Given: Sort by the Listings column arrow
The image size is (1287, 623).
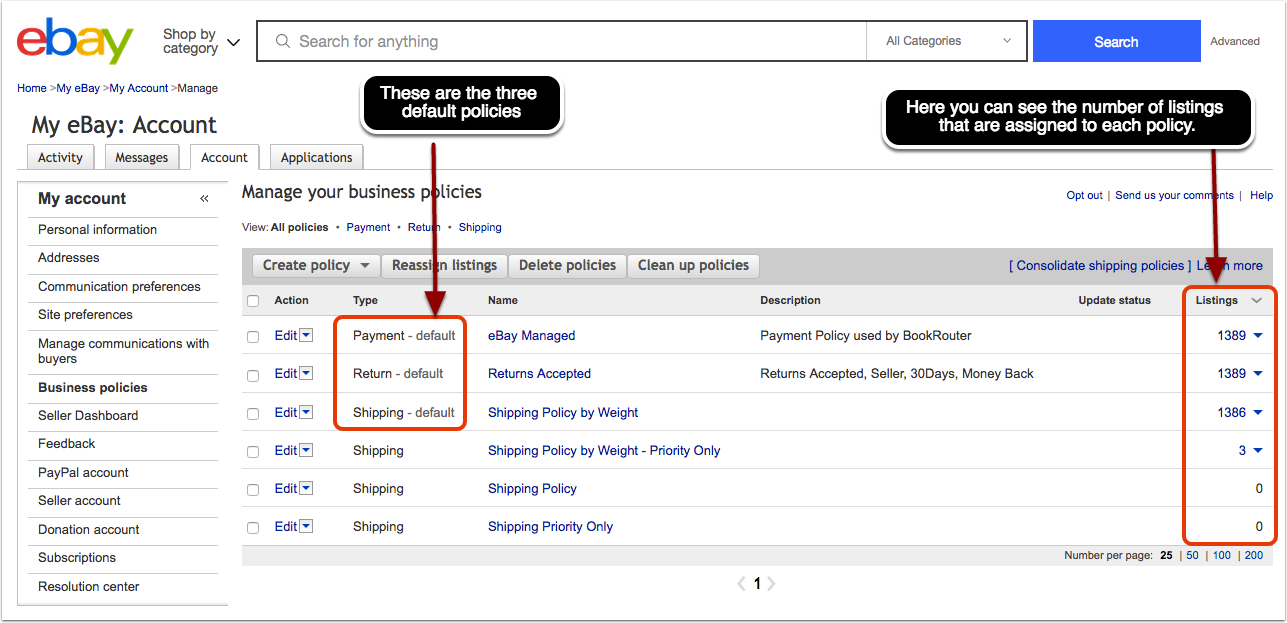Looking at the screenshot, I should click(x=1257, y=301).
